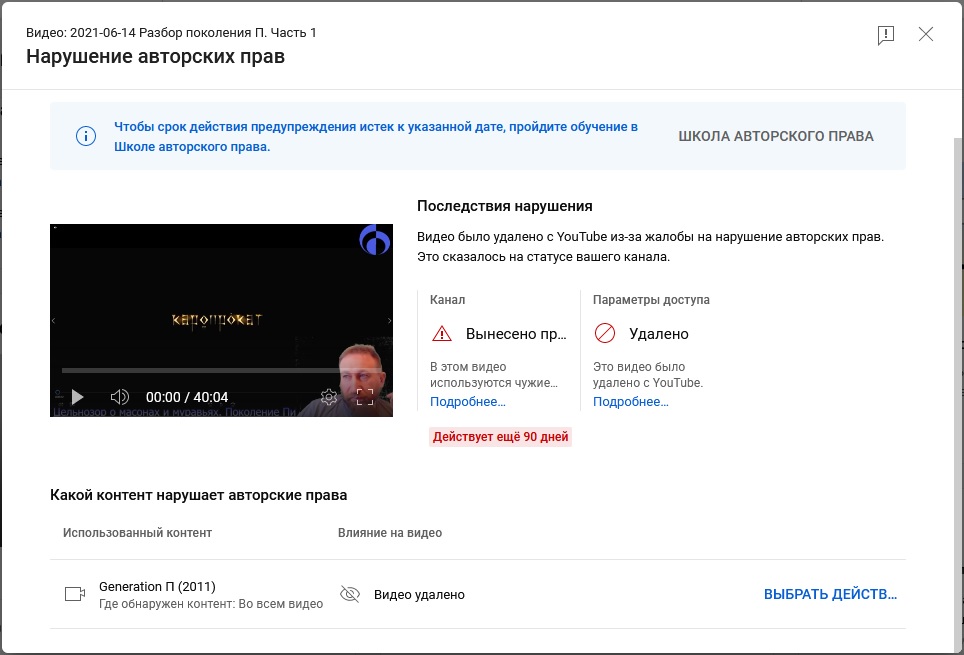
Task: Click the small back arrow in video corner
Action: [x=55, y=228]
